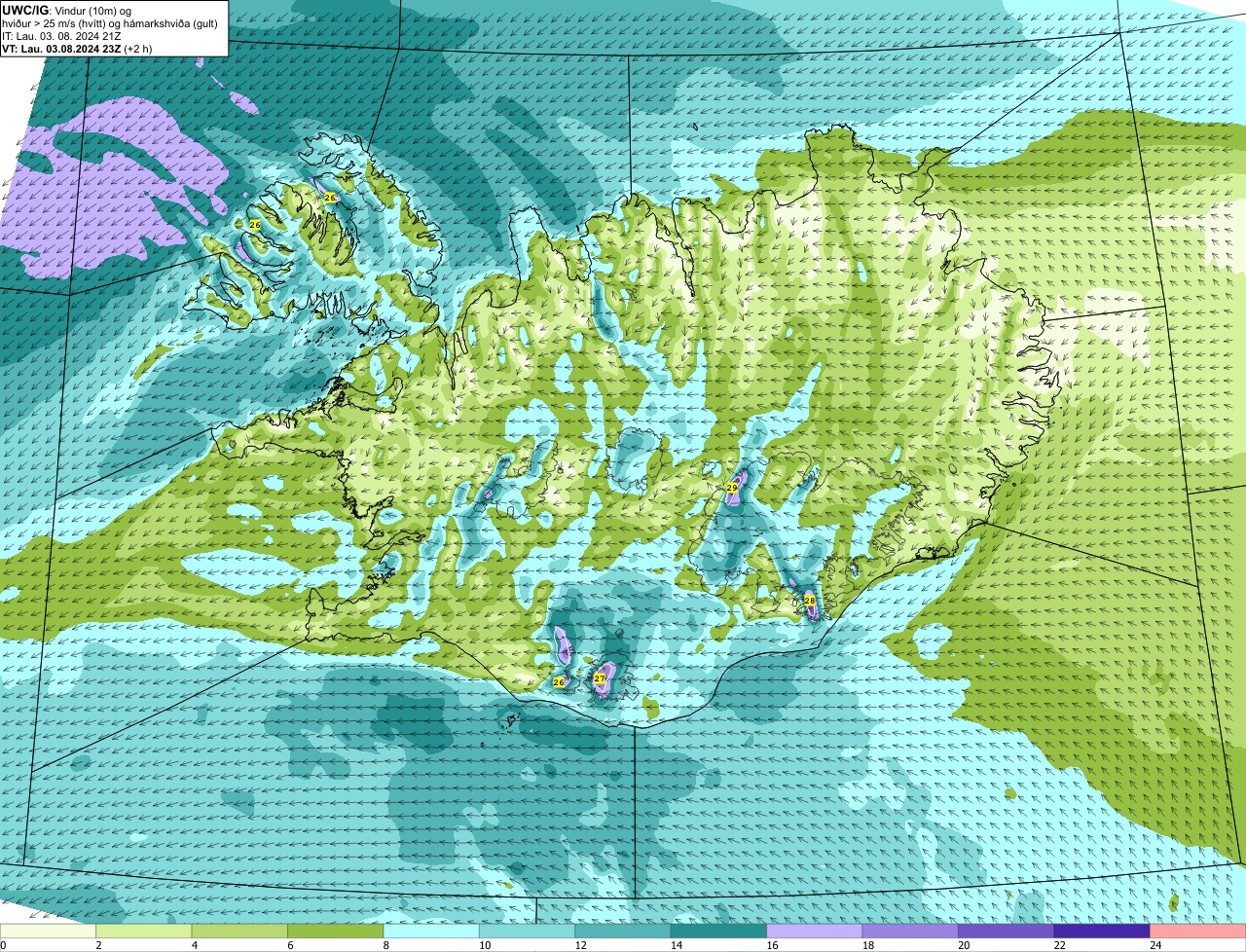Click the color bar tick label 16
Image resolution: width=1246 pixels, height=952 pixels.
[773, 945]
